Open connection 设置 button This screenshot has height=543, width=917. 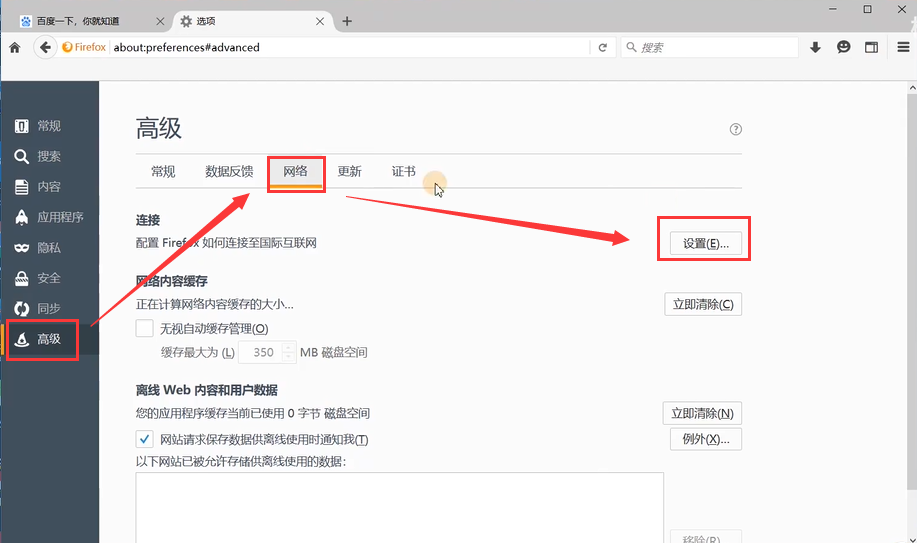click(x=705, y=244)
